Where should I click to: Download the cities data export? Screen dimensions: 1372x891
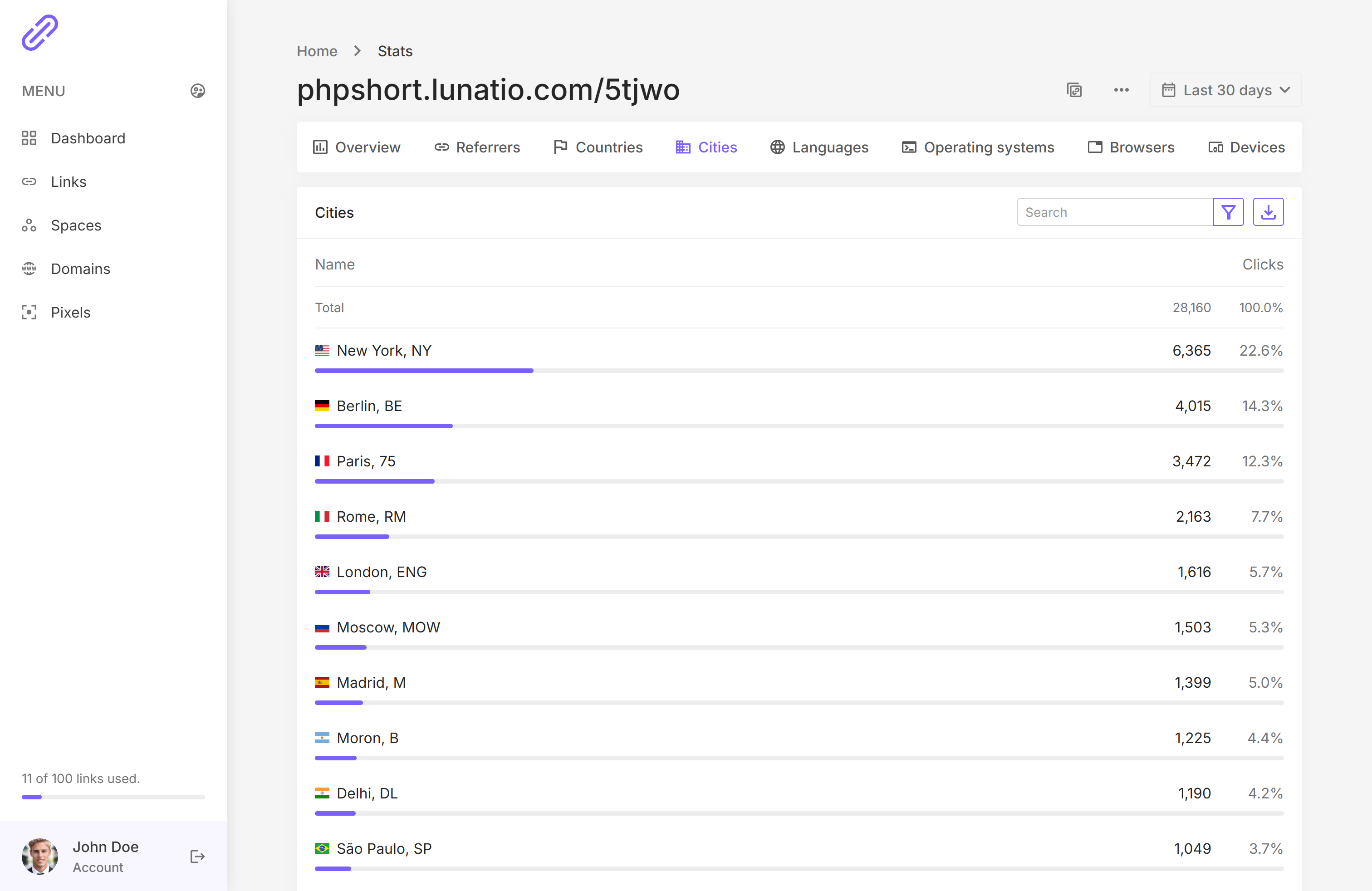(x=1268, y=212)
